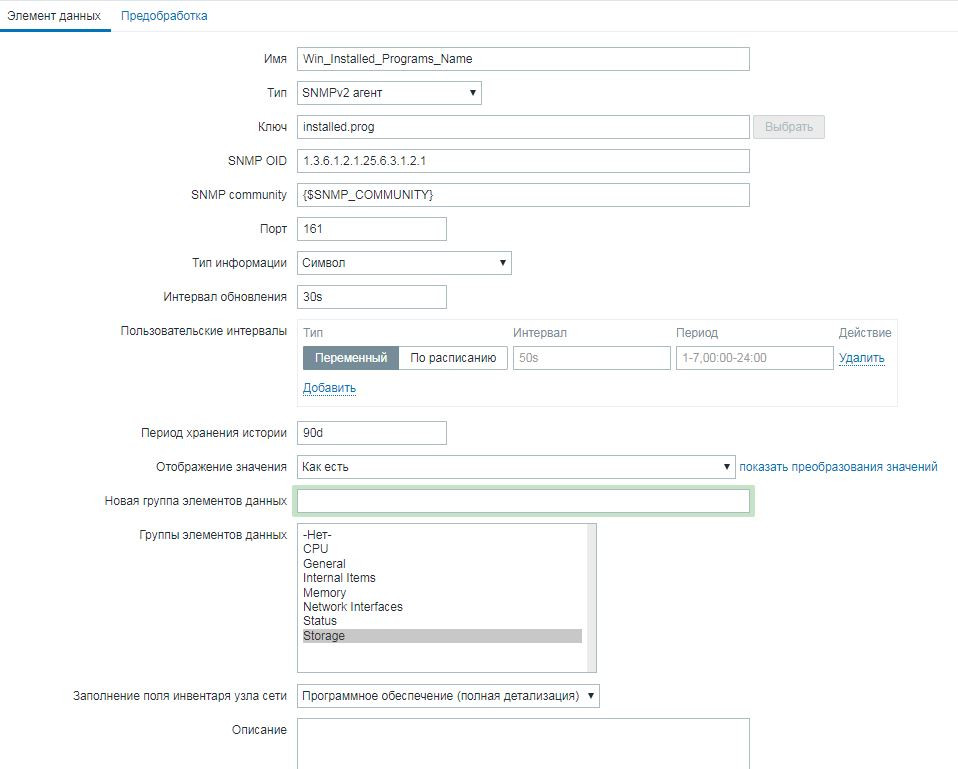This screenshot has height=769, width=958.
Task: Click the Новая группа элементов данных field
Action: click(x=523, y=501)
